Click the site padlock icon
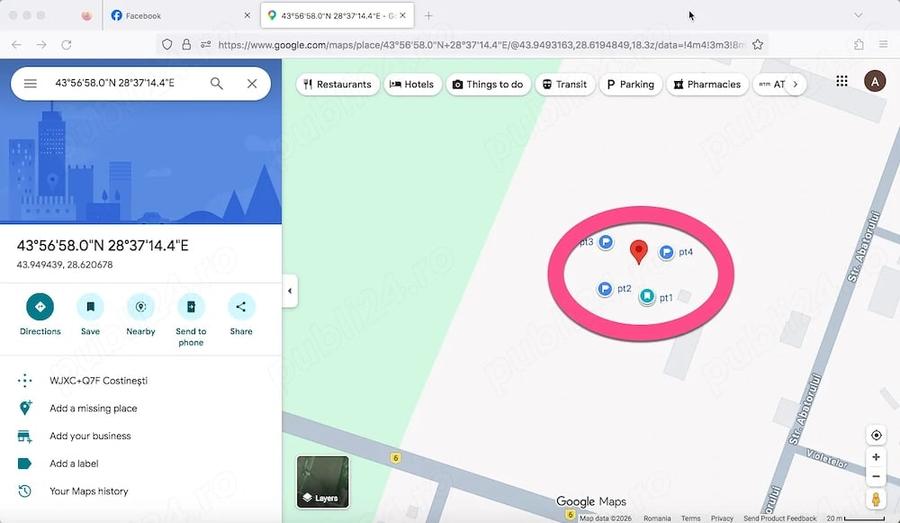 point(187,44)
